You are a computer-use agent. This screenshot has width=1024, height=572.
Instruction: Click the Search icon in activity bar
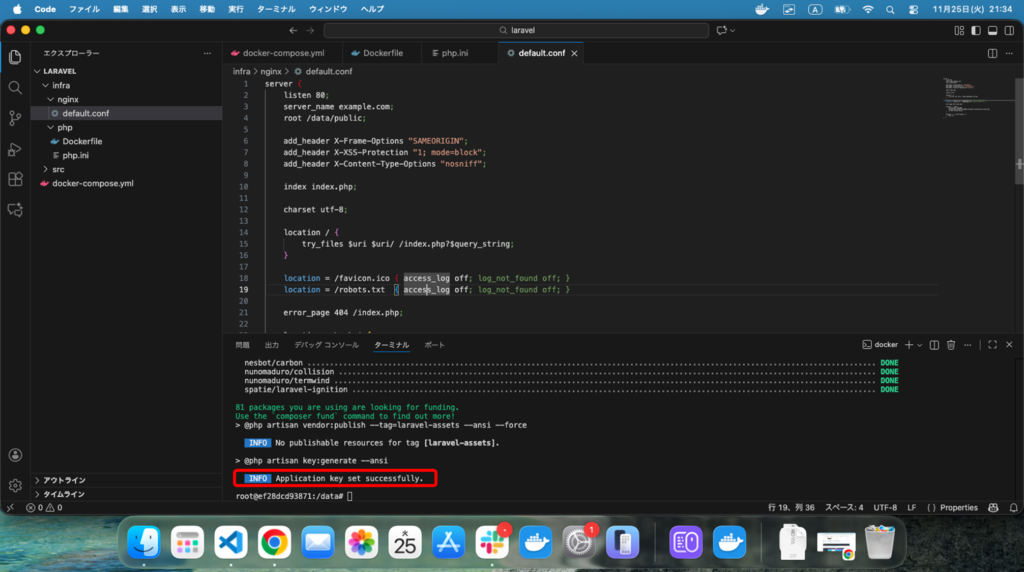coord(15,87)
